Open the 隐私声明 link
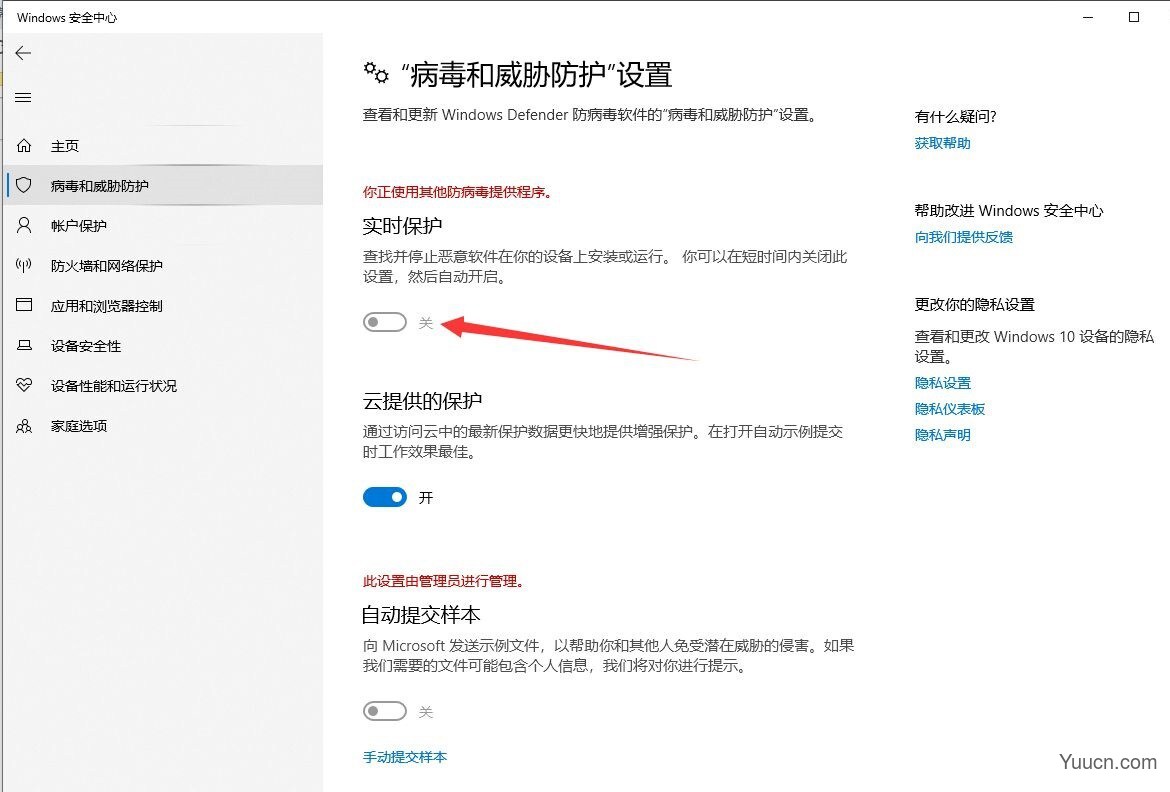This screenshot has height=792, width=1170. tap(942, 435)
